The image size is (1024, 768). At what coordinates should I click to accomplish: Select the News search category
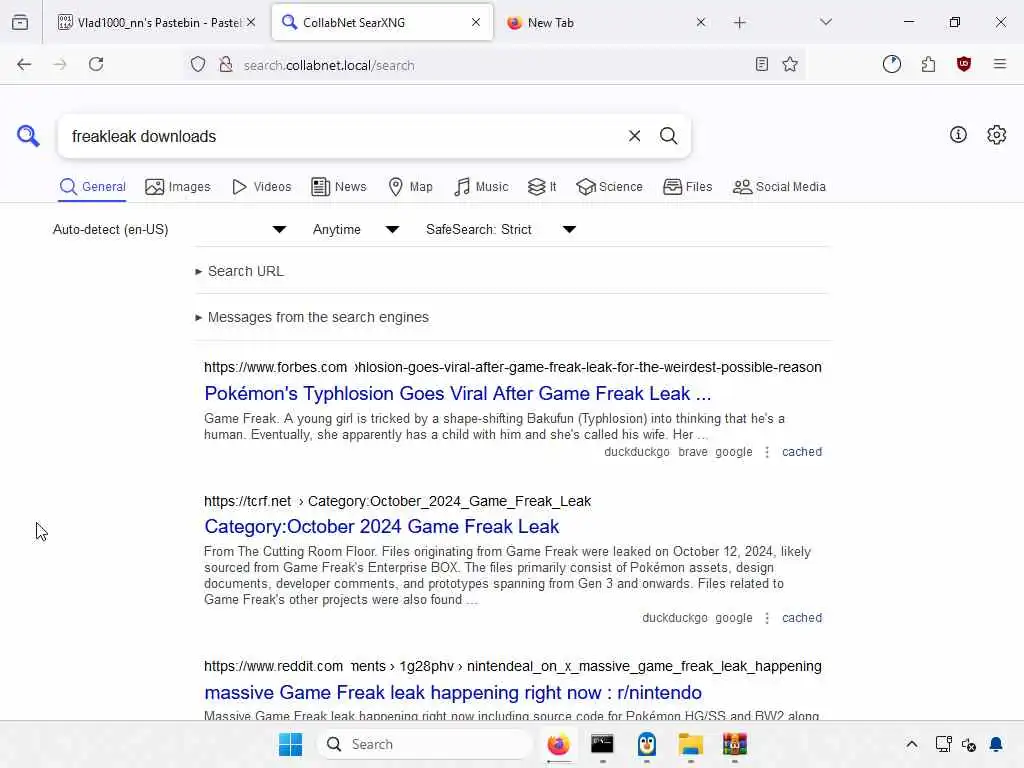pos(338,187)
